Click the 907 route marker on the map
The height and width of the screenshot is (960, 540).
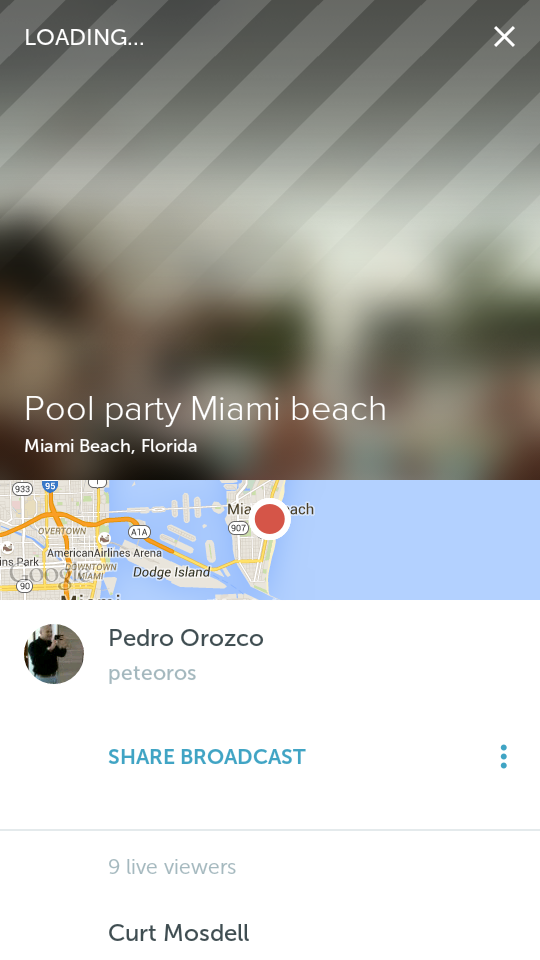pyautogui.click(x=238, y=527)
